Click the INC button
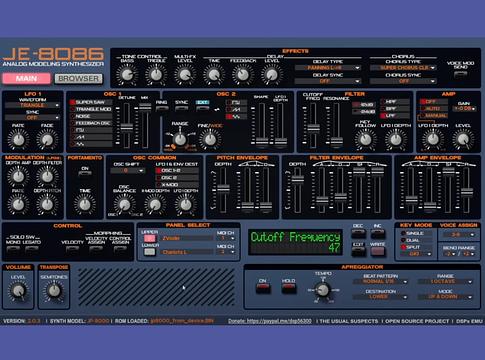This screenshot has height=360, width=485. click(x=378, y=234)
